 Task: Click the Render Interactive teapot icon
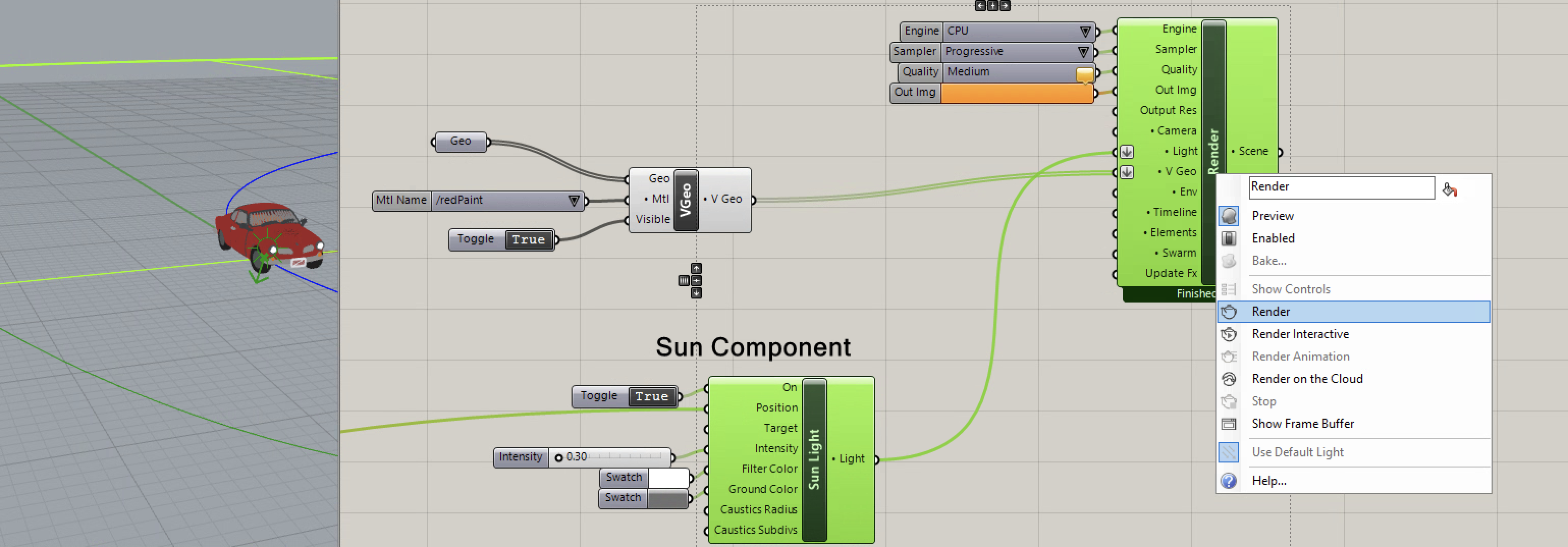1228,334
